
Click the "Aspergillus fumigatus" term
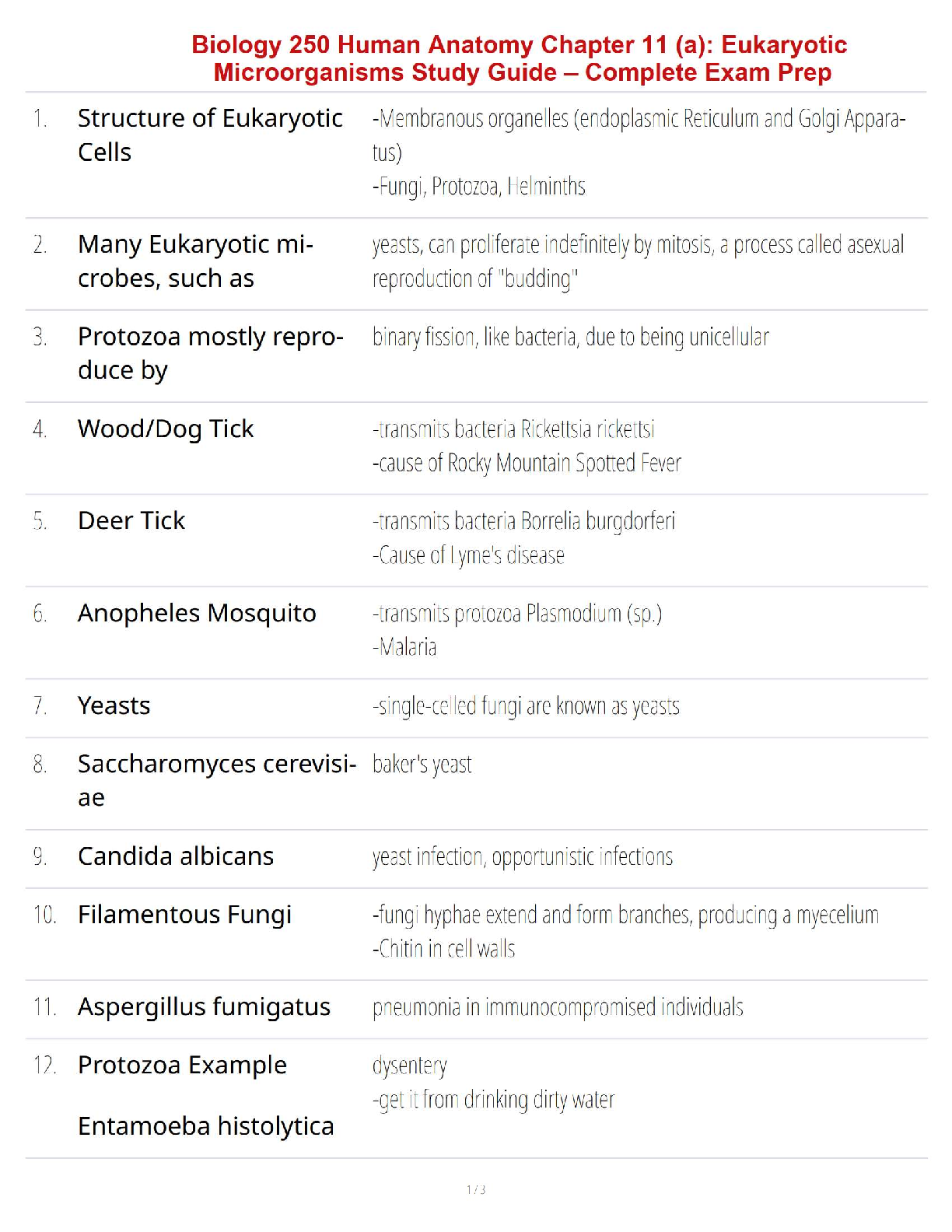tap(204, 1006)
